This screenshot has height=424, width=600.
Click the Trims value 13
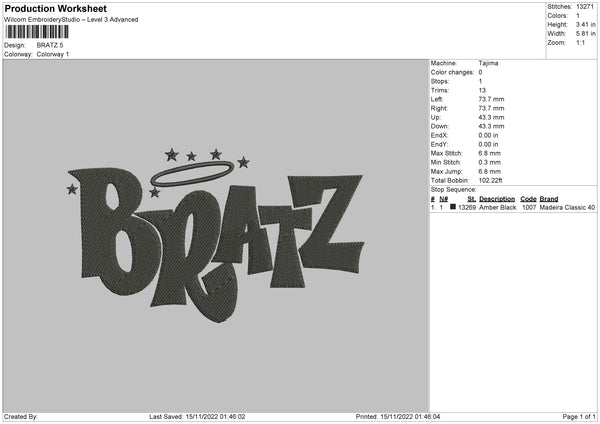click(482, 90)
